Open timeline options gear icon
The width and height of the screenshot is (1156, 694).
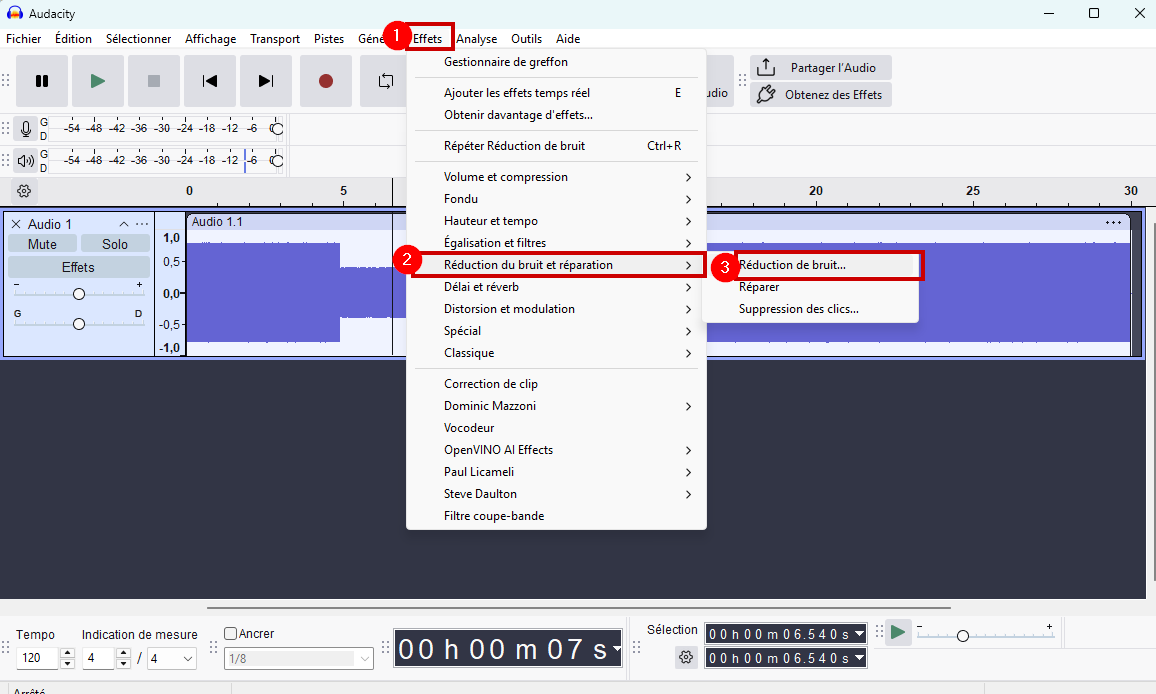(x=25, y=191)
